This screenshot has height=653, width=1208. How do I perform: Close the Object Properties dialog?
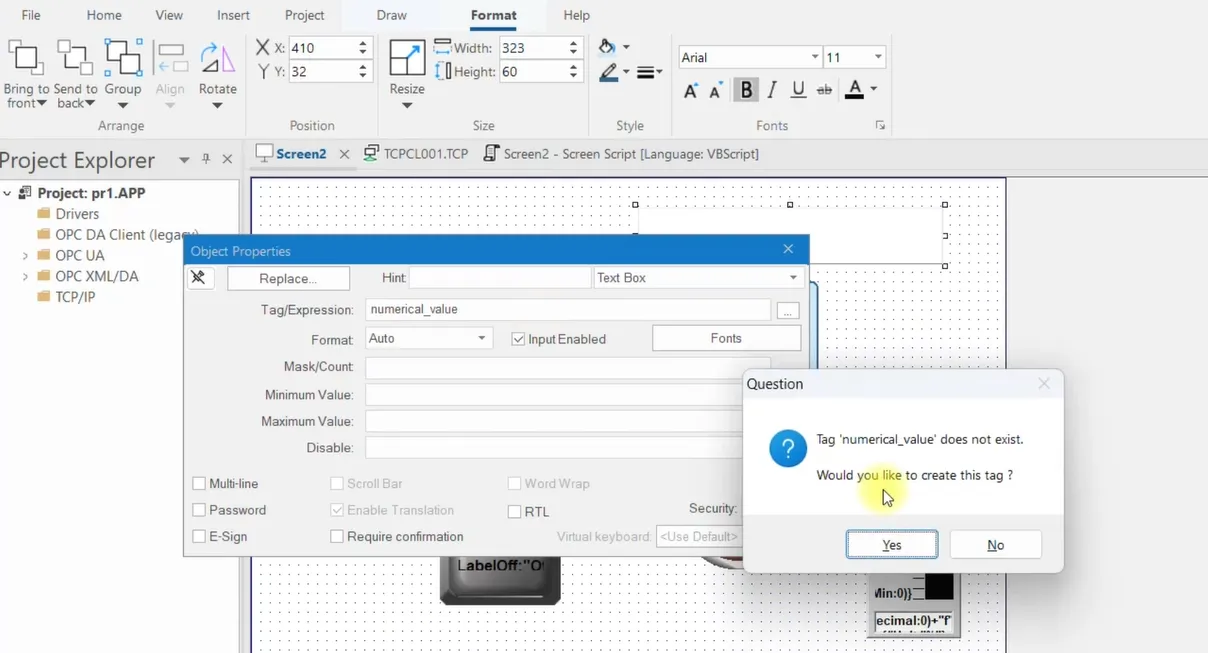(x=788, y=249)
